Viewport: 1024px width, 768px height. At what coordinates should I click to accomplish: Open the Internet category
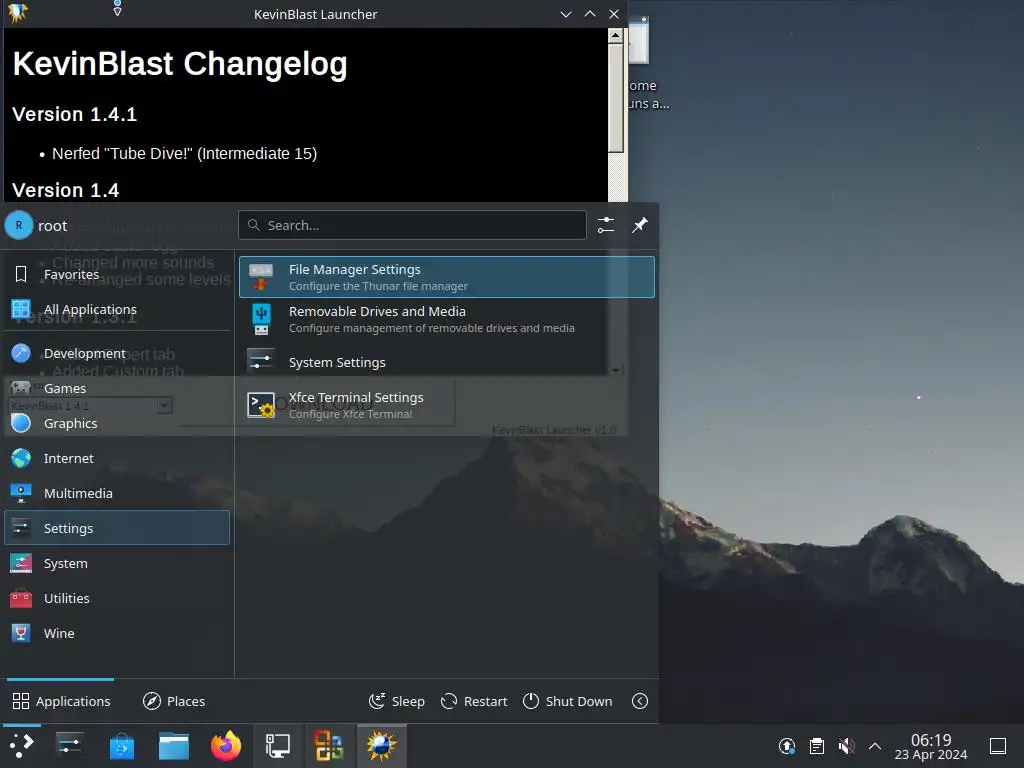(x=117, y=458)
